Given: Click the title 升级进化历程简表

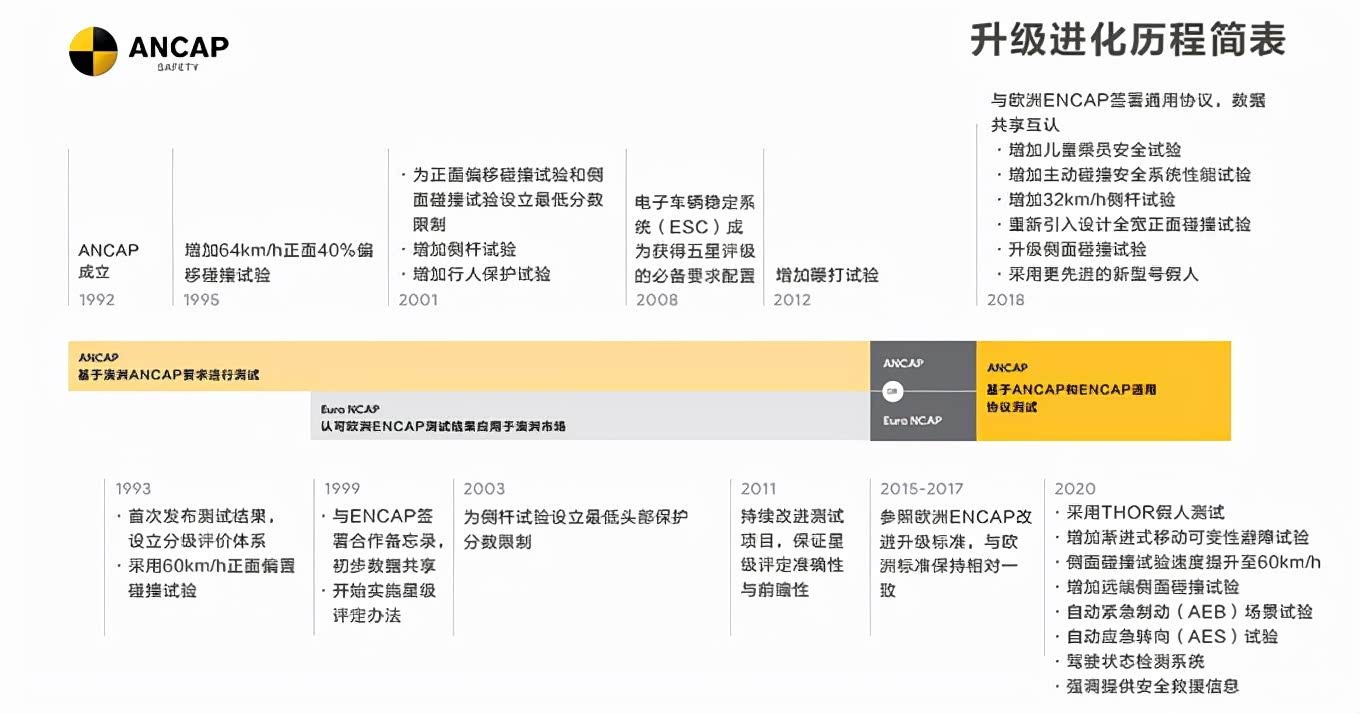Looking at the screenshot, I should coord(1128,39).
